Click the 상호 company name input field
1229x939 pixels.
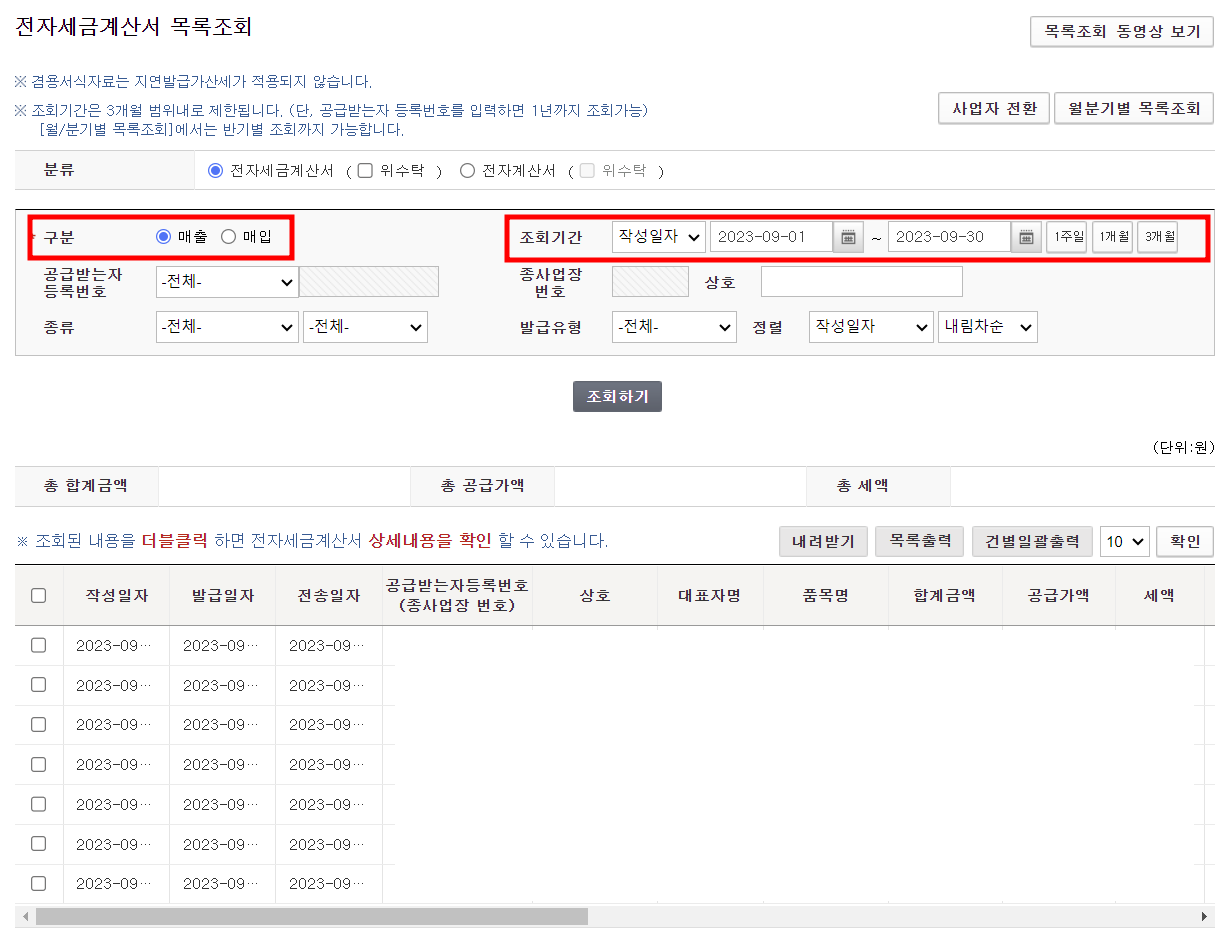pos(860,281)
